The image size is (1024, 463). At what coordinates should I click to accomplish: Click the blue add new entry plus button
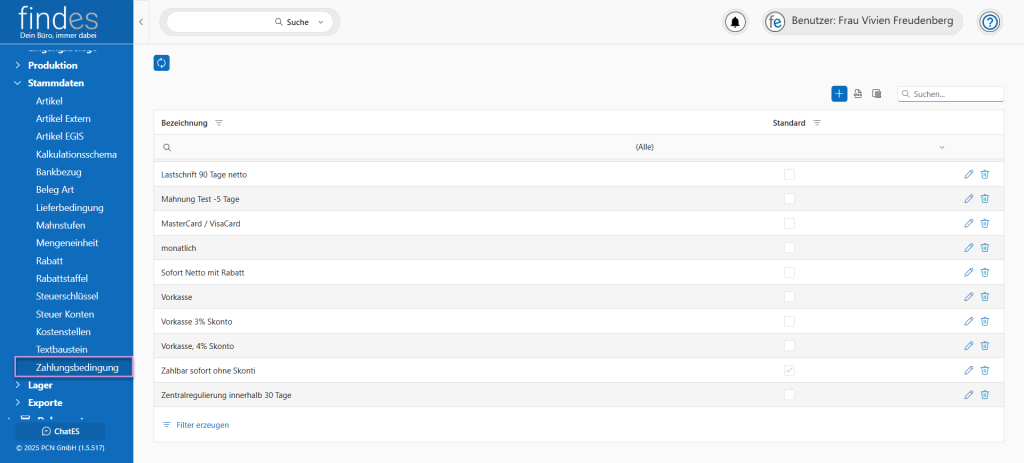pos(839,93)
